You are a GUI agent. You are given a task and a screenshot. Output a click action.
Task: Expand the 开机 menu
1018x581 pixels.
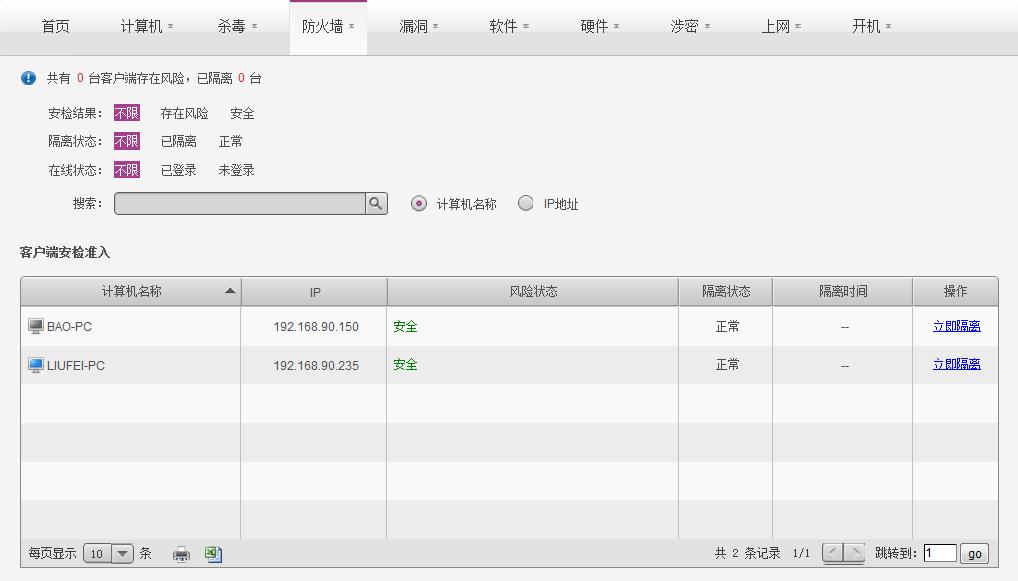pyautogui.click(x=871, y=27)
